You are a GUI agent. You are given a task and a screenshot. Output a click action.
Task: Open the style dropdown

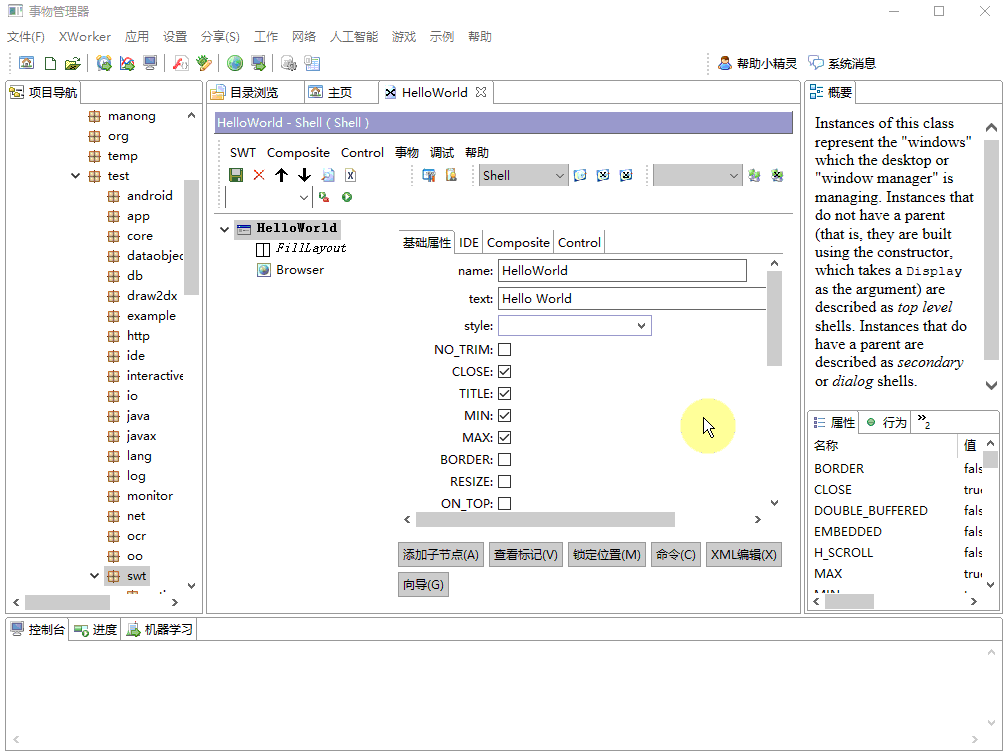pyautogui.click(x=575, y=326)
